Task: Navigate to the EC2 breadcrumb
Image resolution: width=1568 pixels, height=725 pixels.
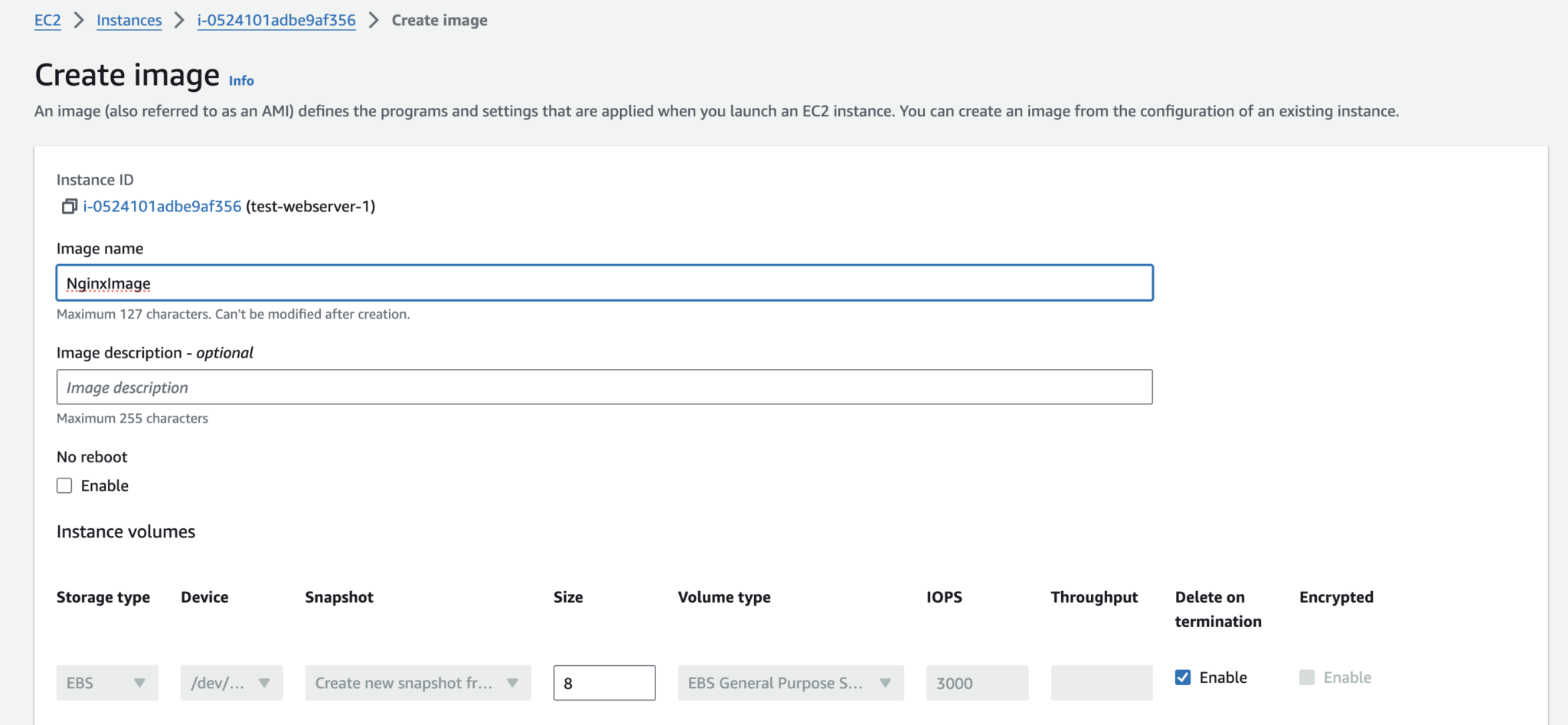Action: tap(47, 20)
